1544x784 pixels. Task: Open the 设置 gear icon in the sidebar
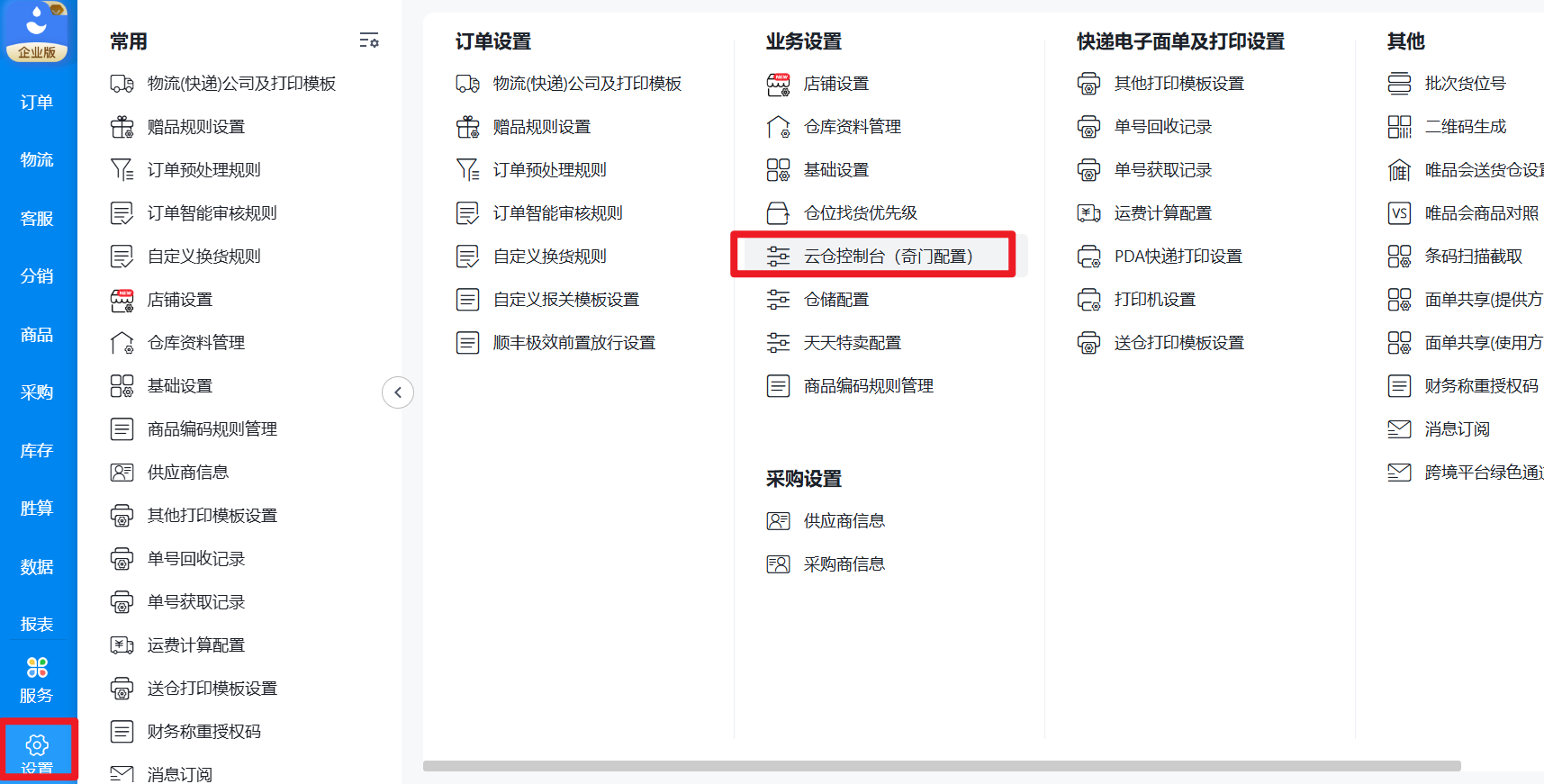click(x=37, y=745)
